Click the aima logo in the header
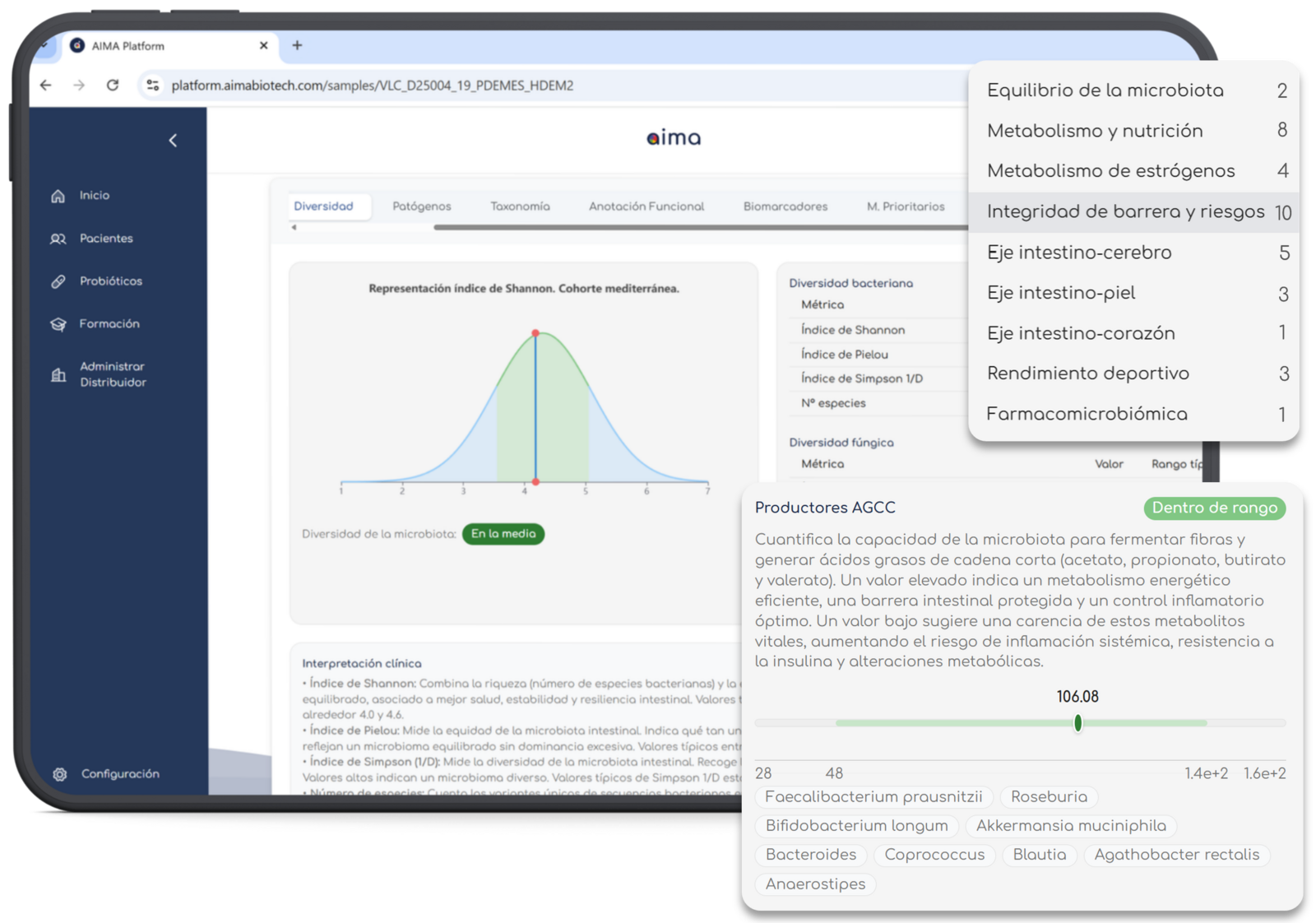The image size is (1316, 923). 674,138
